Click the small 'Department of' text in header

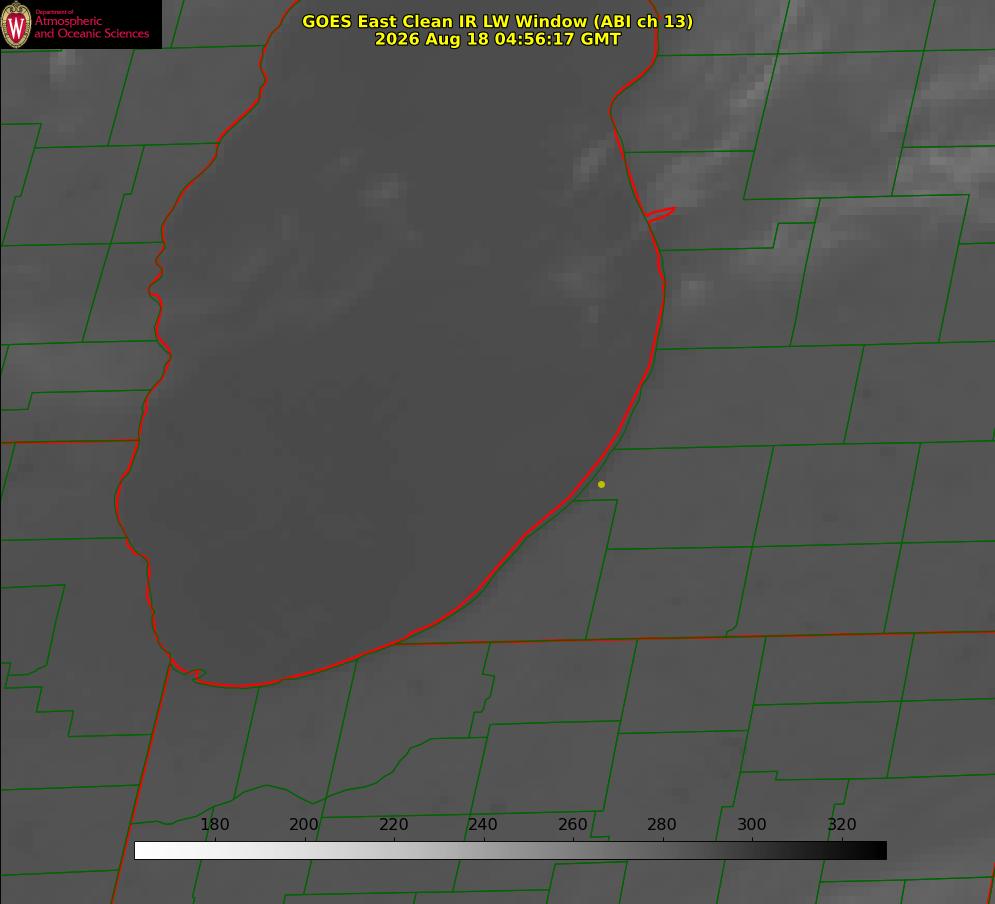point(54,12)
